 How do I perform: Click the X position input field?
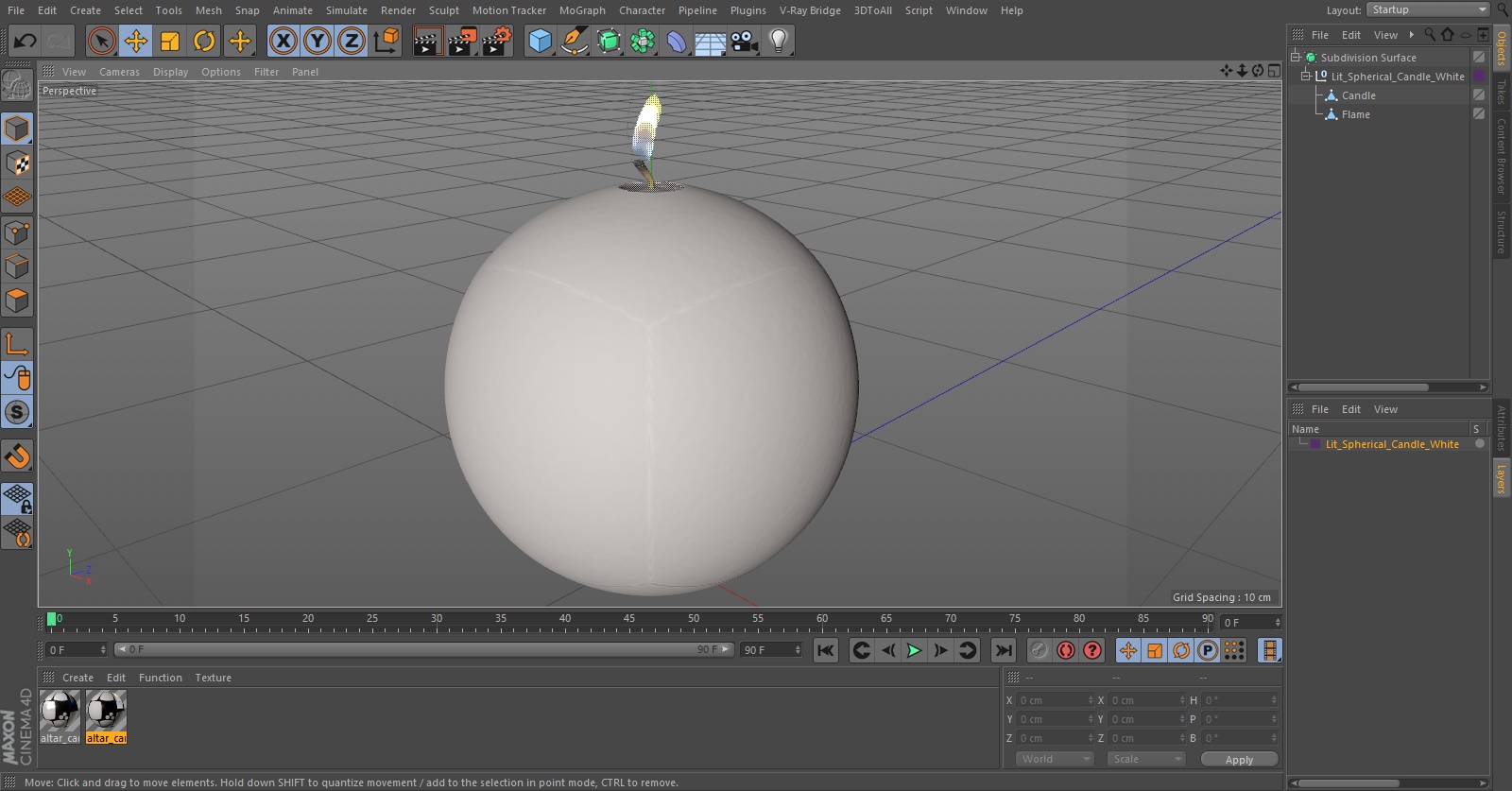pyautogui.click(x=1055, y=700)
